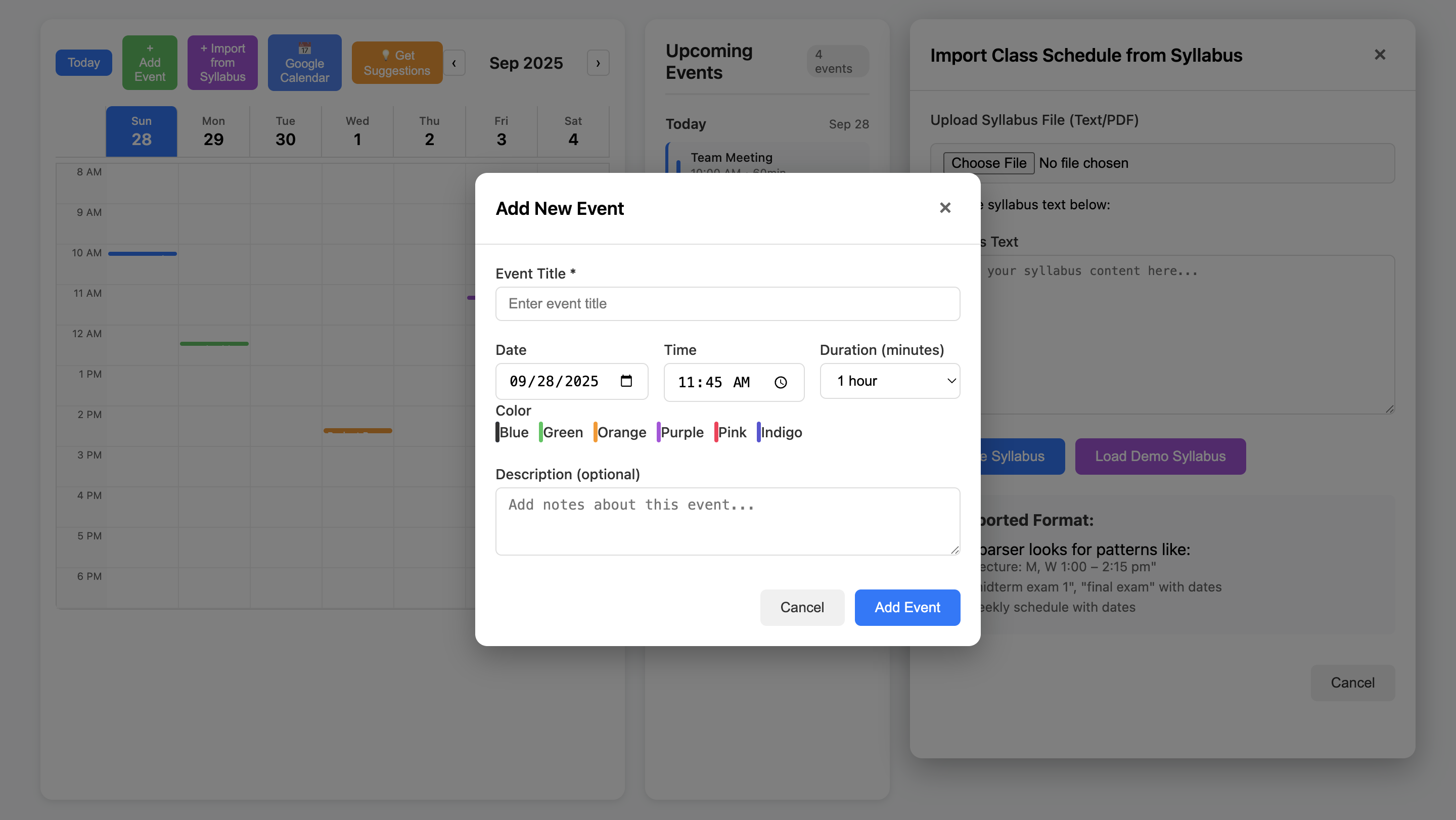Image resolution: width=1456 pixels, height=820 pixels.
Task: Select the Blue color option
Action: (x=512, y=432)
